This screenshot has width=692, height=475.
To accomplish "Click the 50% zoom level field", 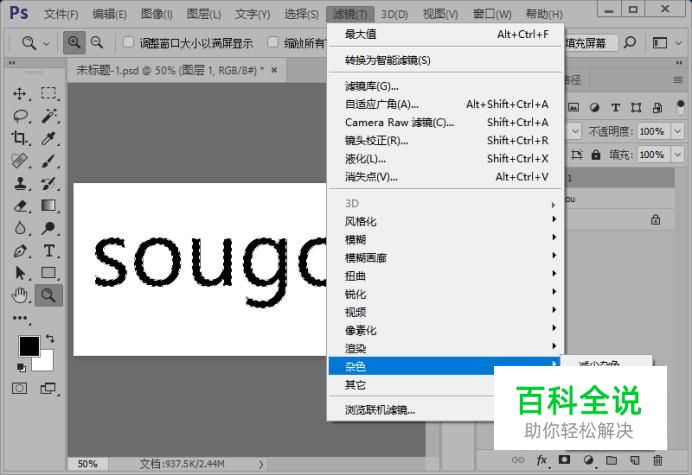I will 88,464.
